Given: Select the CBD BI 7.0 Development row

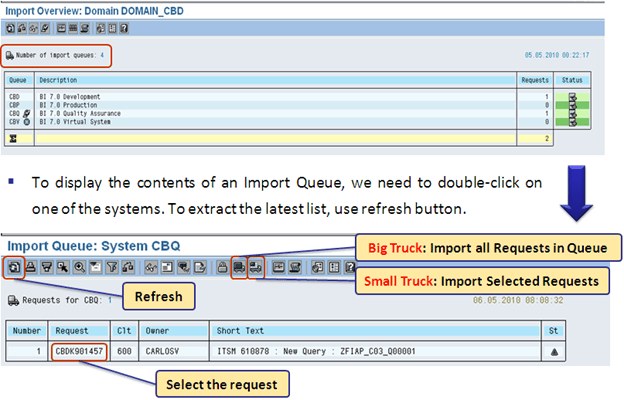Looking at the screenshot, I should pyautogui.click(x=72, y=96).
